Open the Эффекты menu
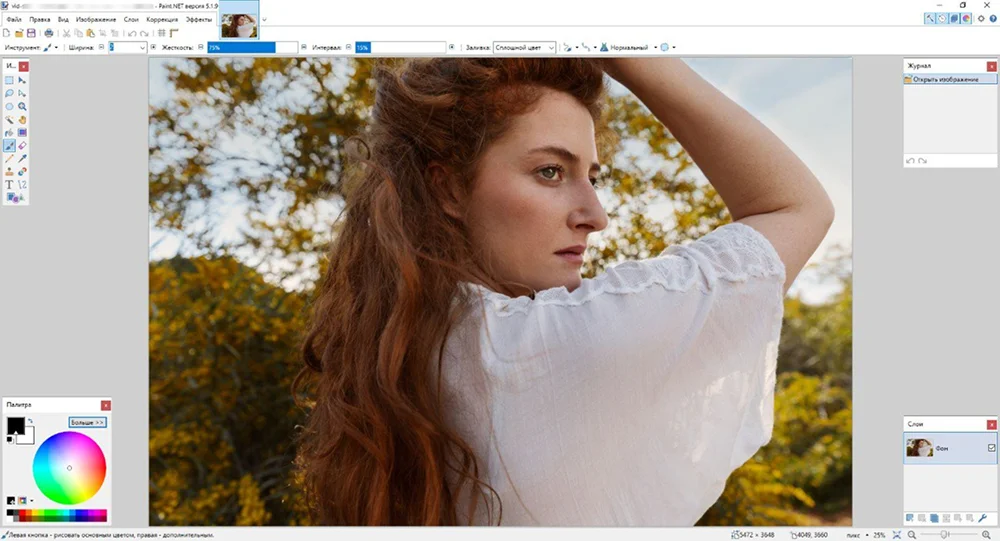Image resolution: width=1000 pixels, height=541 pixels. 198,19
